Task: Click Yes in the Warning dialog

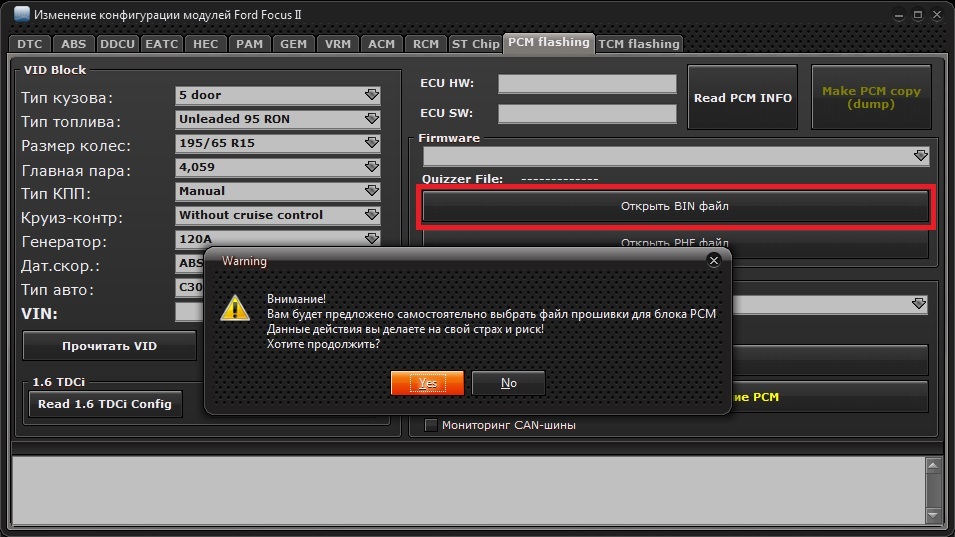Action: click(x=427, y=383)
